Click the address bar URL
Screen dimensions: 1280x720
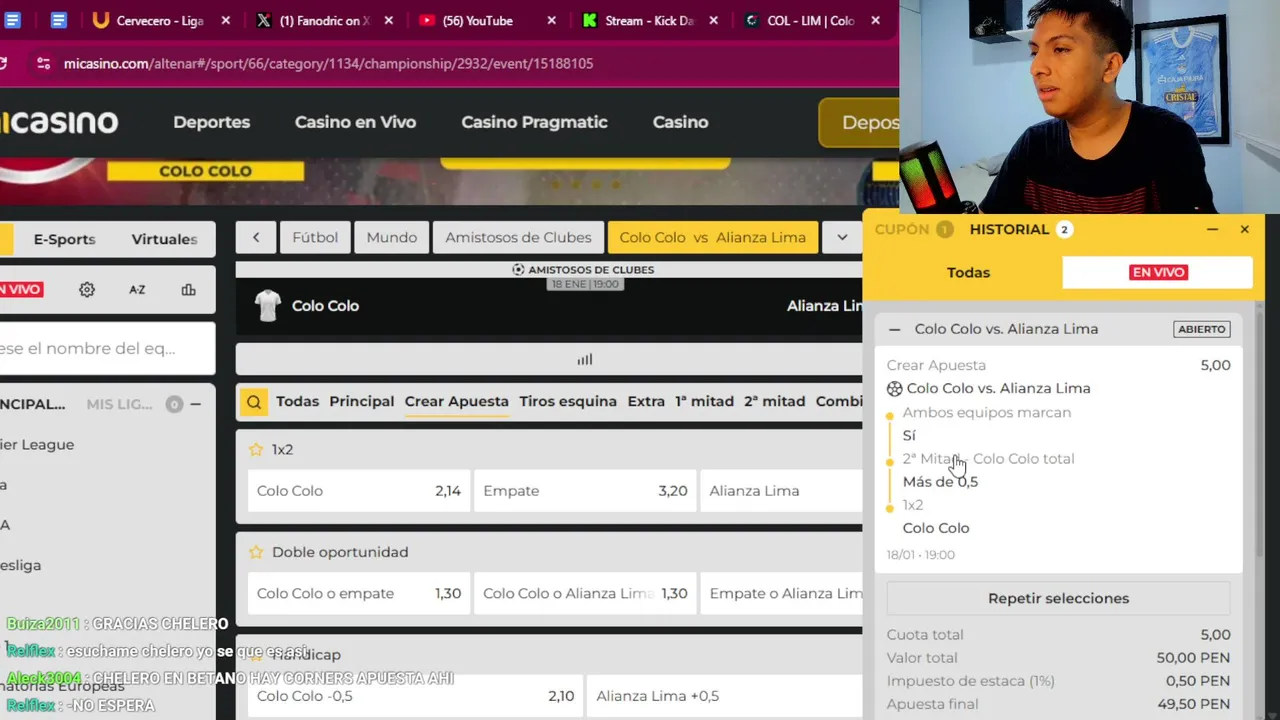328,63
